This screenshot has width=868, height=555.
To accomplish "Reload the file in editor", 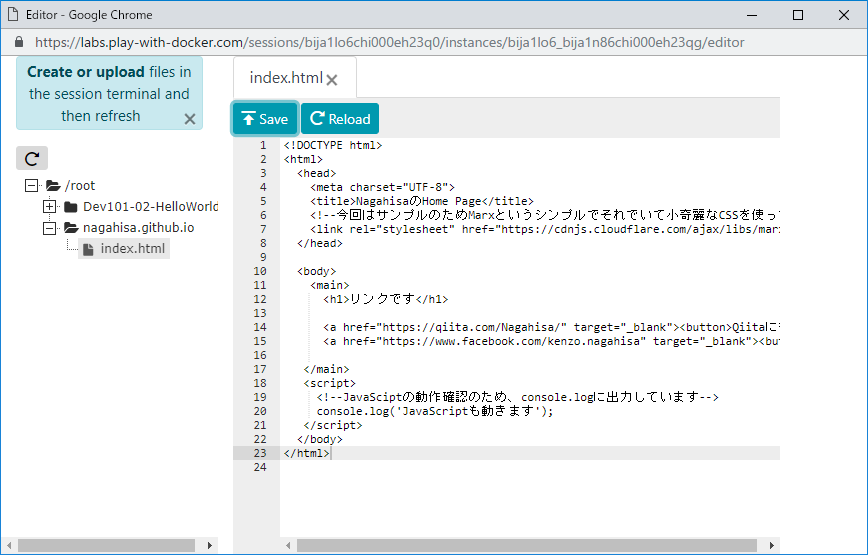I will coord(340,119).
